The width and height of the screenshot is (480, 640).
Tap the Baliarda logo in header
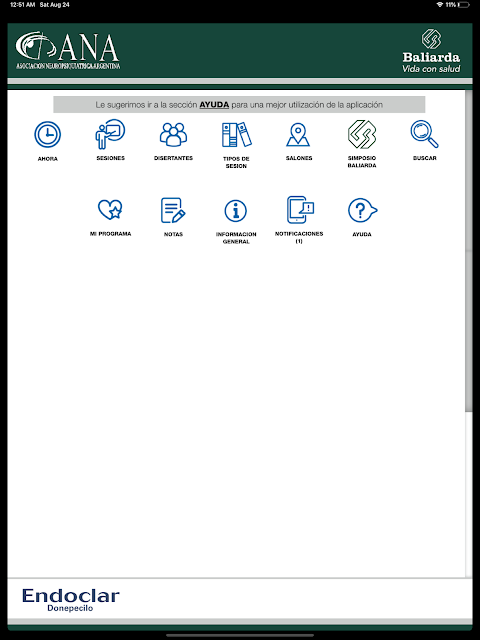[431, 51]
